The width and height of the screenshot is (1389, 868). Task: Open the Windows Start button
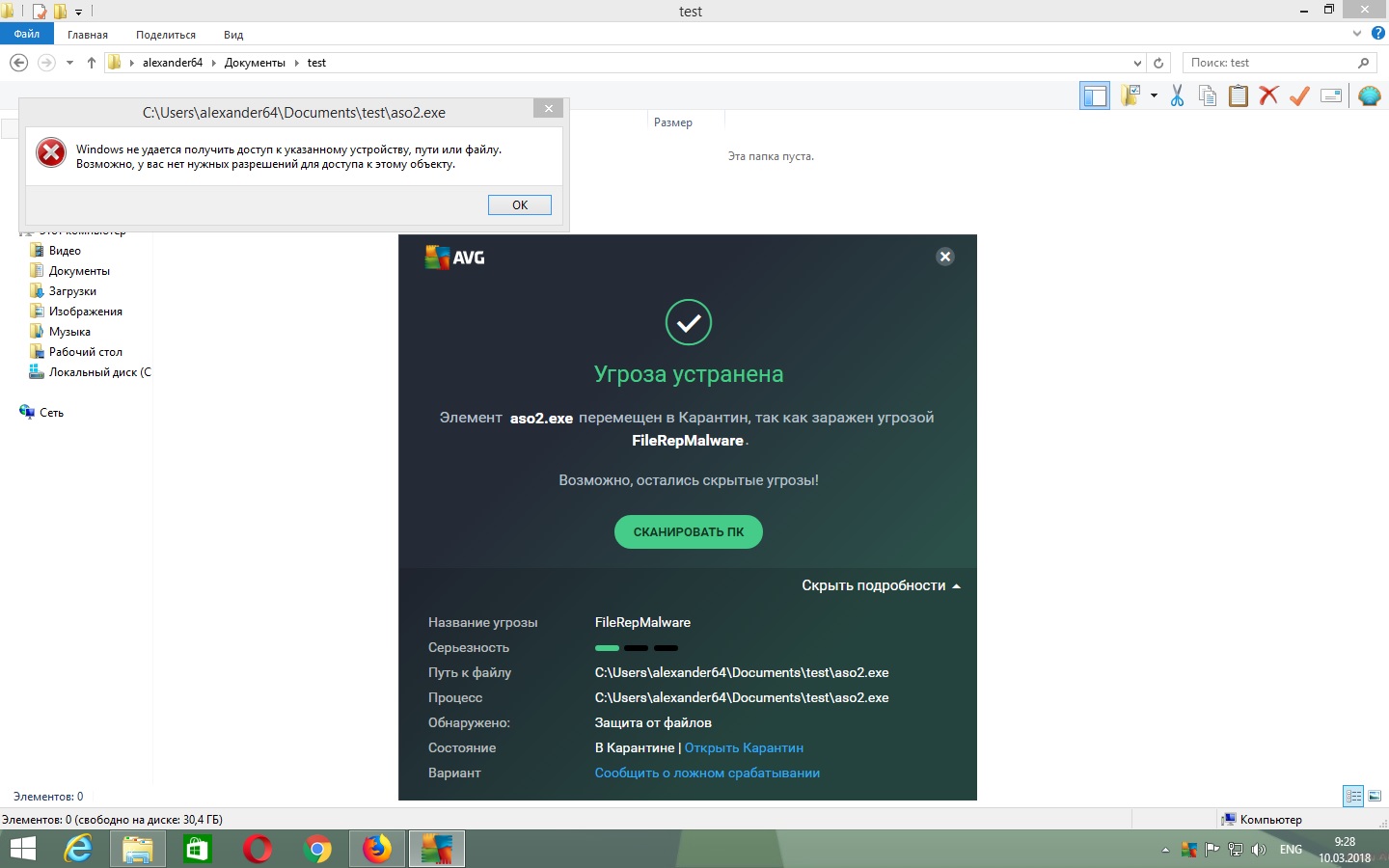22,849
